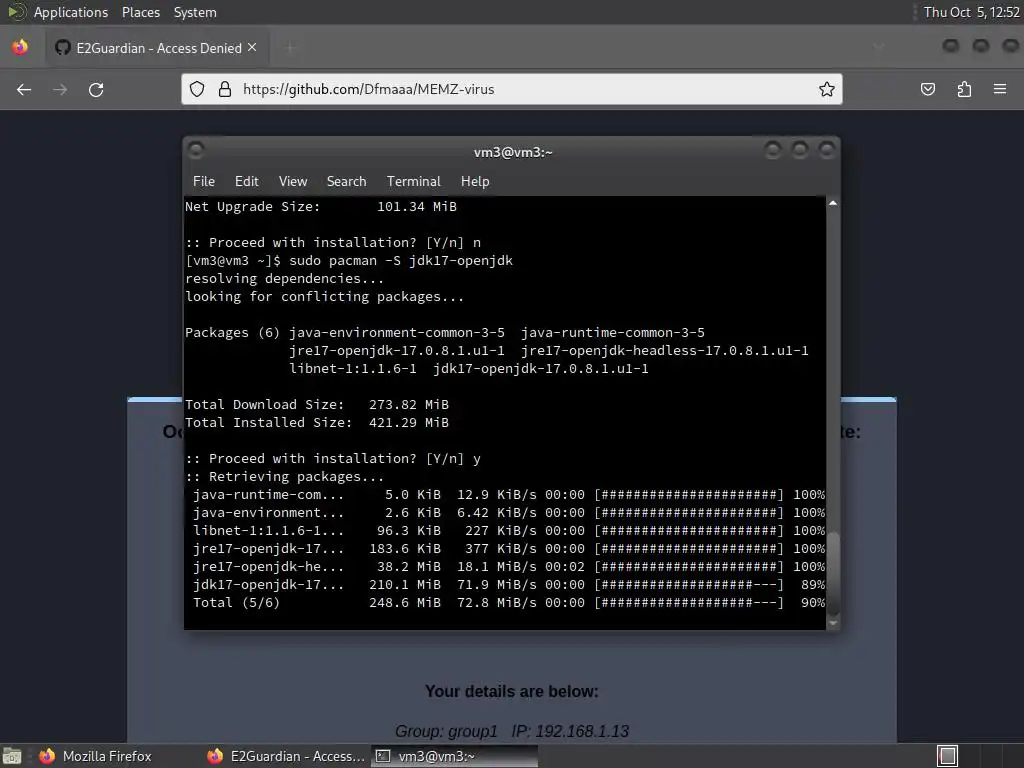Image resolution: width=1024 pixels, height=768 pixels.
Task: Open the Firefox hamburger application menu
Action: tap(1000, 89)
